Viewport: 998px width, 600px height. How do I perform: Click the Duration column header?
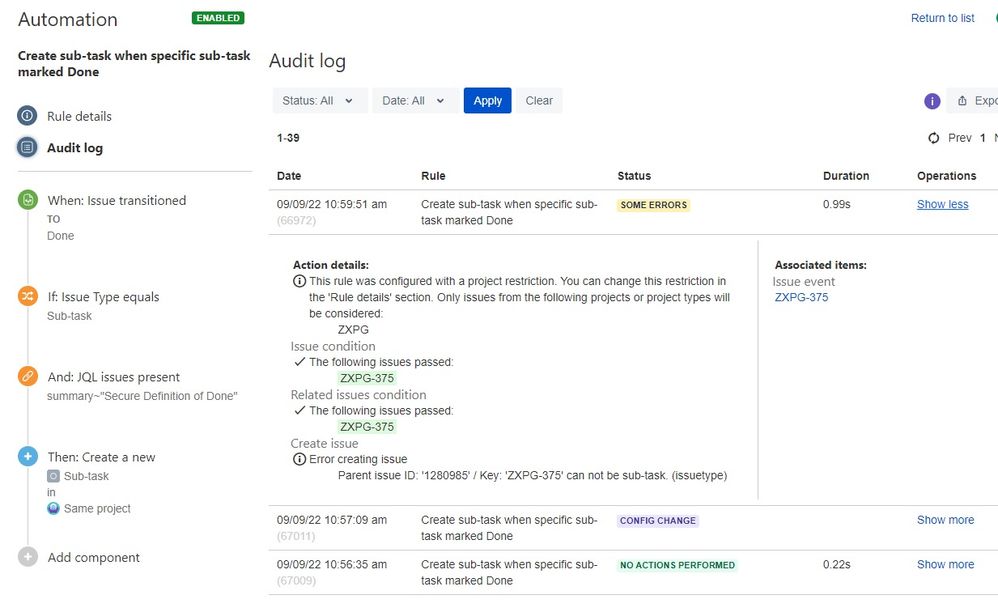point(846,176)
